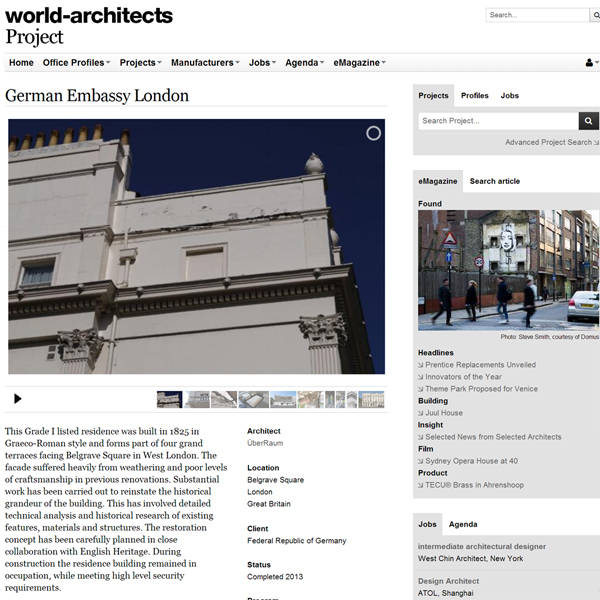Screen dimensions: 600x600
Task: Click the main embassy facade photo
Action: tap(196, 246)
